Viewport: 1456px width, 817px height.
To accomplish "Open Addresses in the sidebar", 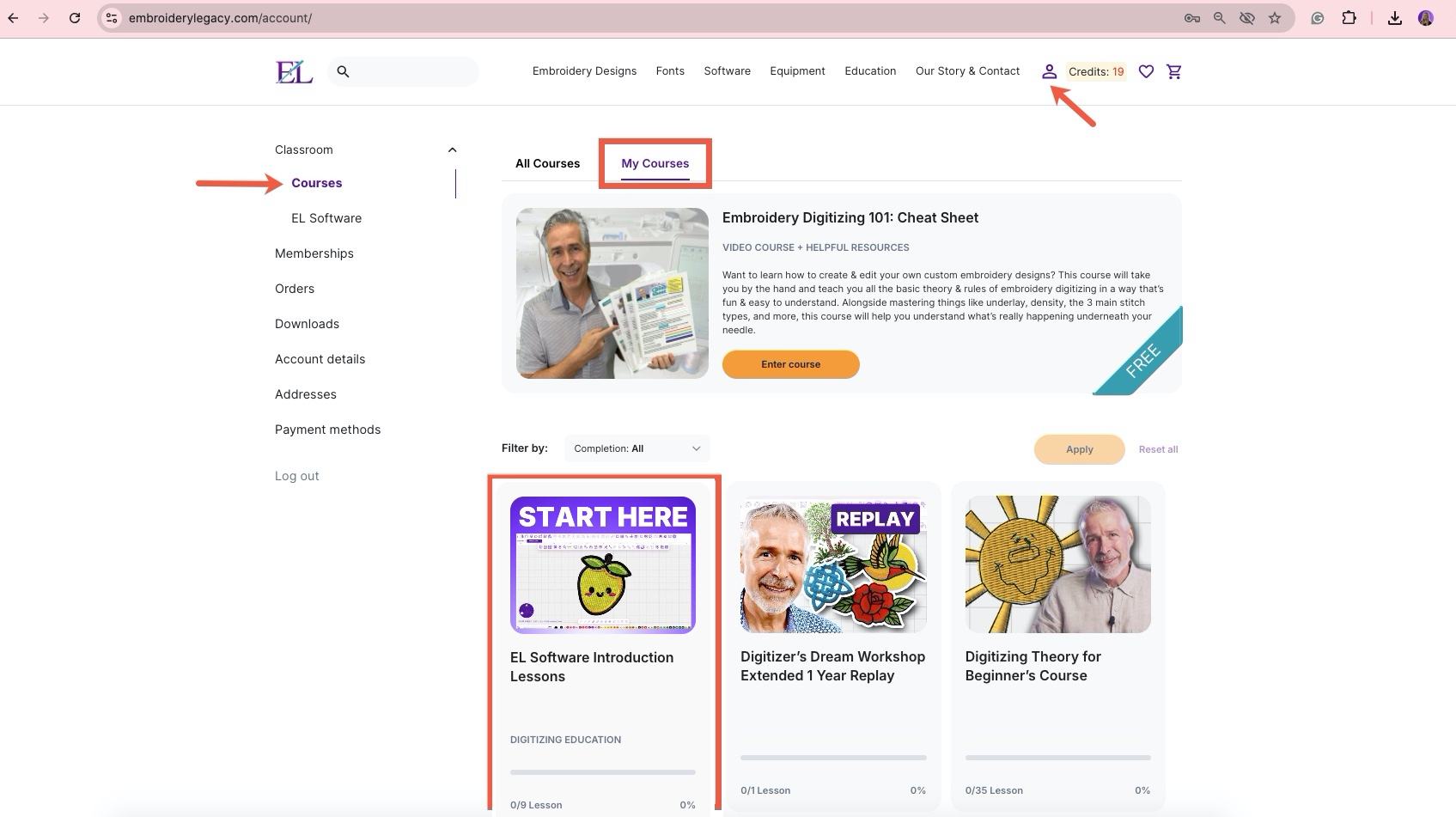I will [x=306, y=394].
